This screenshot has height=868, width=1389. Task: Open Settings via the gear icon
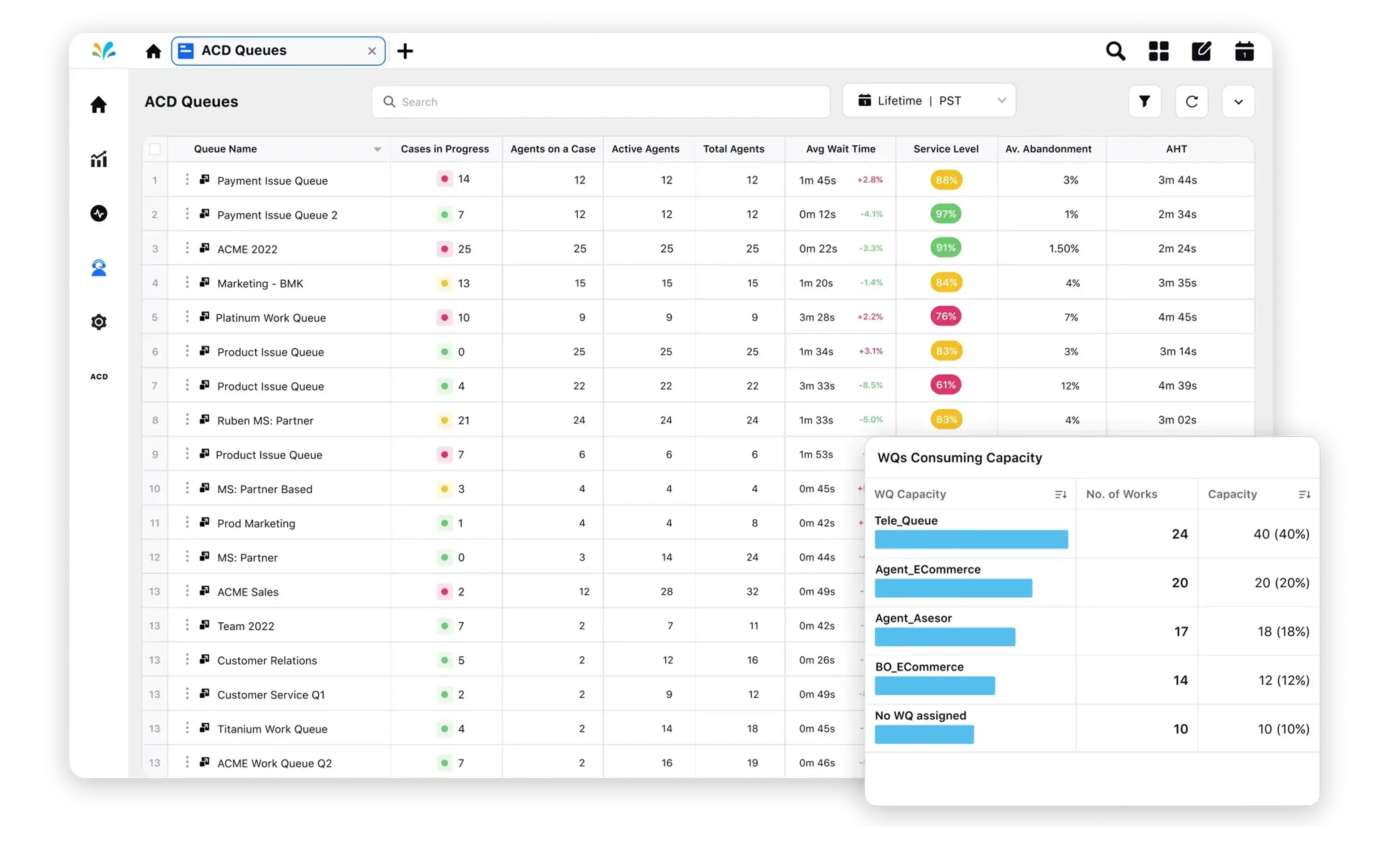[99, 322]
